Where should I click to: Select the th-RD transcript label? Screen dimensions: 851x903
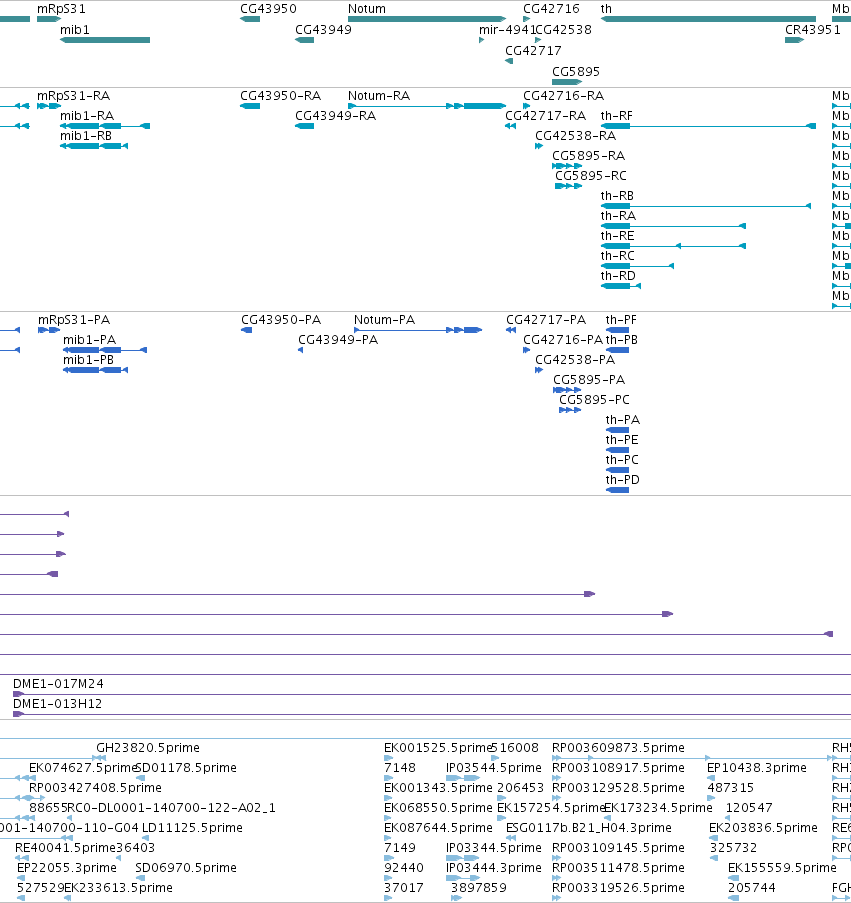click(618, 276)
